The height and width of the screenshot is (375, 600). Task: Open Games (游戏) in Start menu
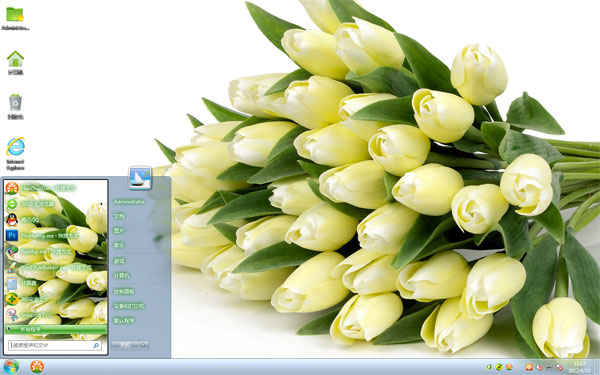click(119, 261)
